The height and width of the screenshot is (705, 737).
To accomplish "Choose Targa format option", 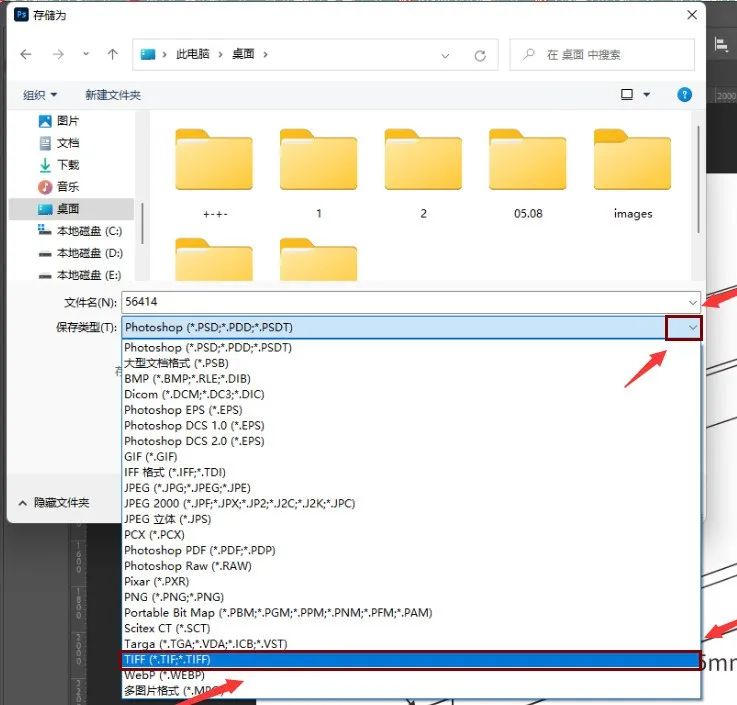I will pyautogui.click(x=411, y=643).
